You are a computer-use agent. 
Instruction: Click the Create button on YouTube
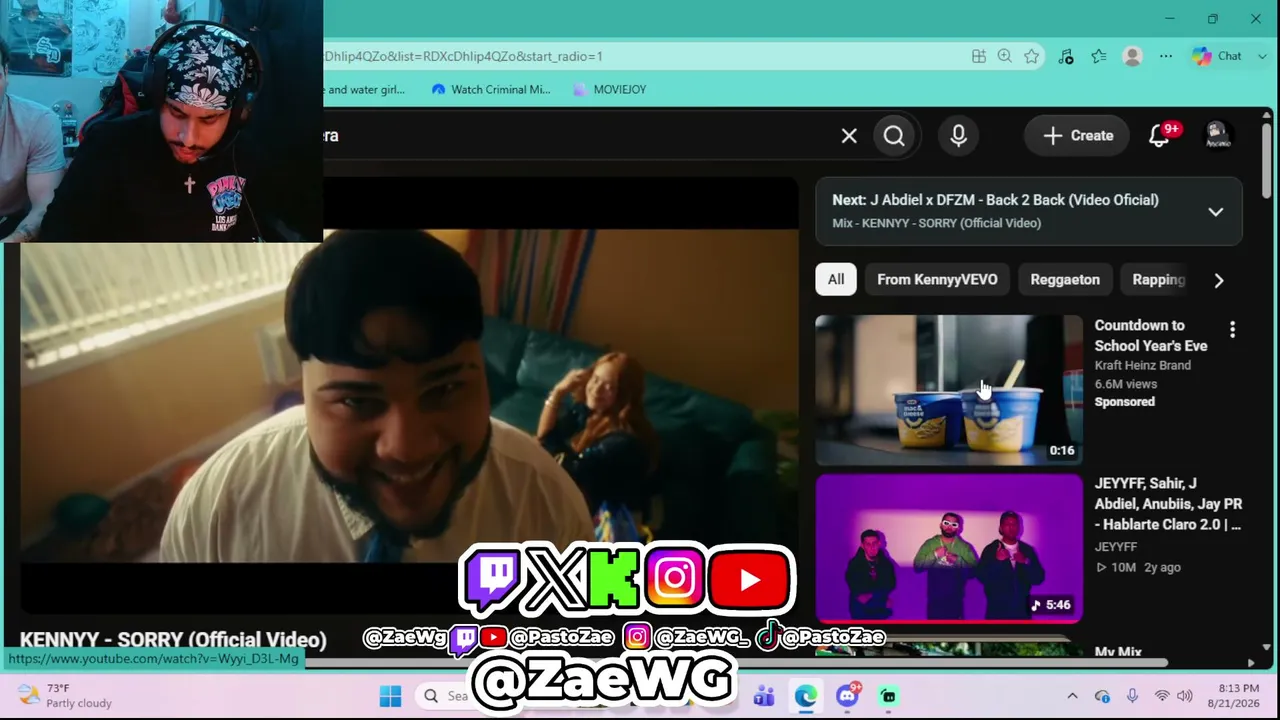[1077, 136]
